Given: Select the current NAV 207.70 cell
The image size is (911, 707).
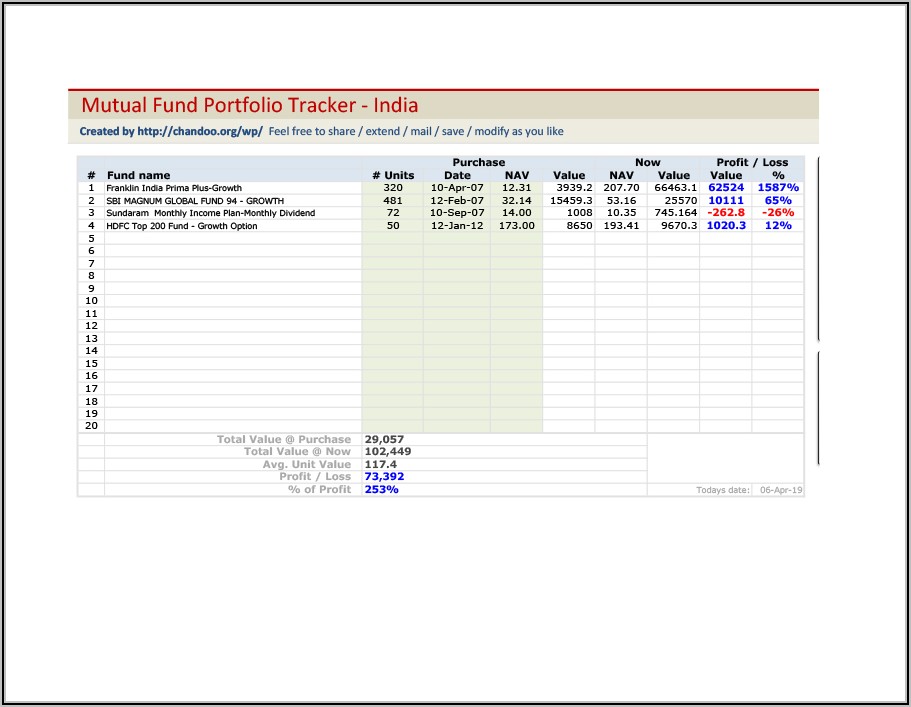Looking at the screenshot, I should pos(621,188).
